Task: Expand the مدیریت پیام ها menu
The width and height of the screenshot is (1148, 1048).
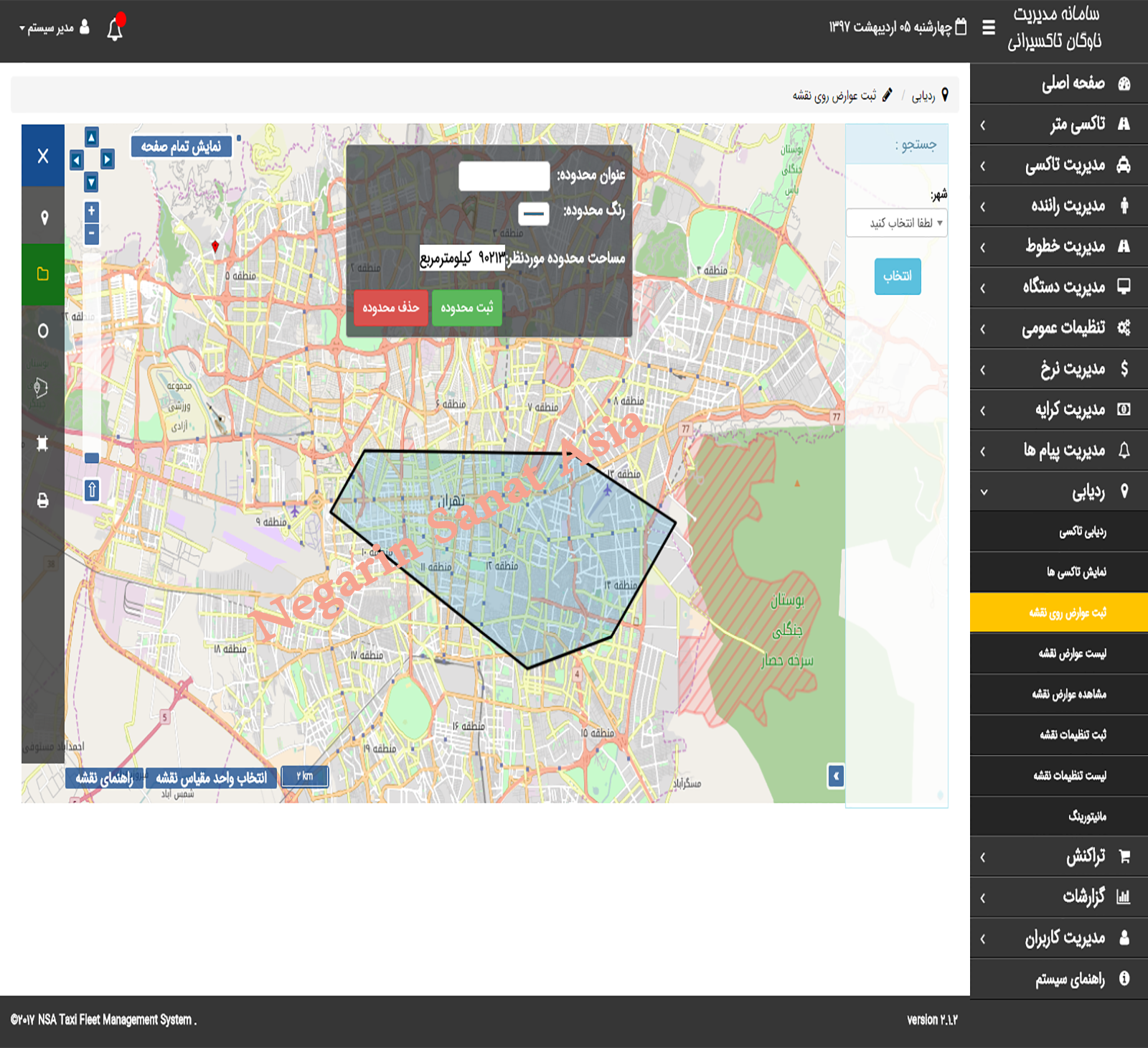Action: coord(1059,451)
